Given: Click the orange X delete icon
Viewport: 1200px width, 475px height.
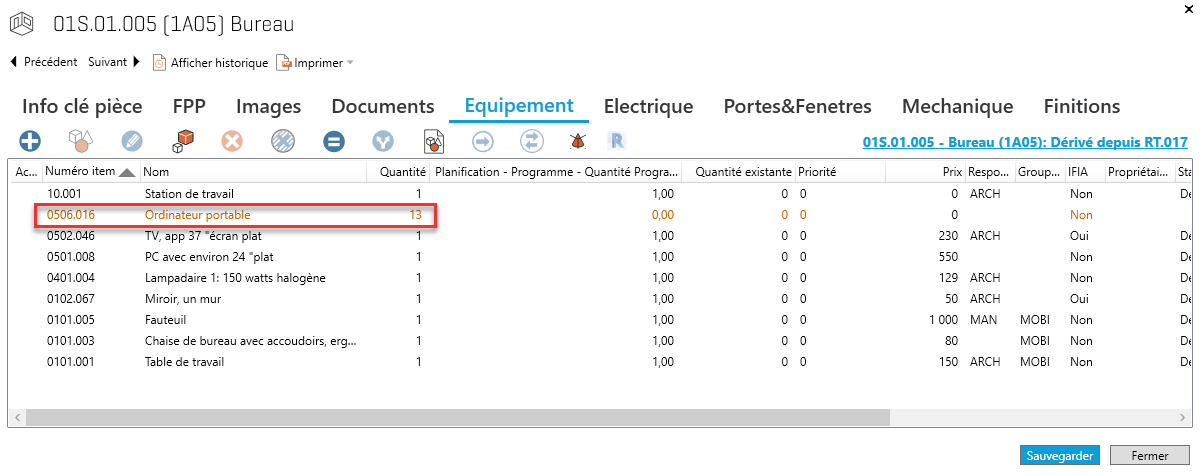Looking at the screenshot, I should 232,141.
